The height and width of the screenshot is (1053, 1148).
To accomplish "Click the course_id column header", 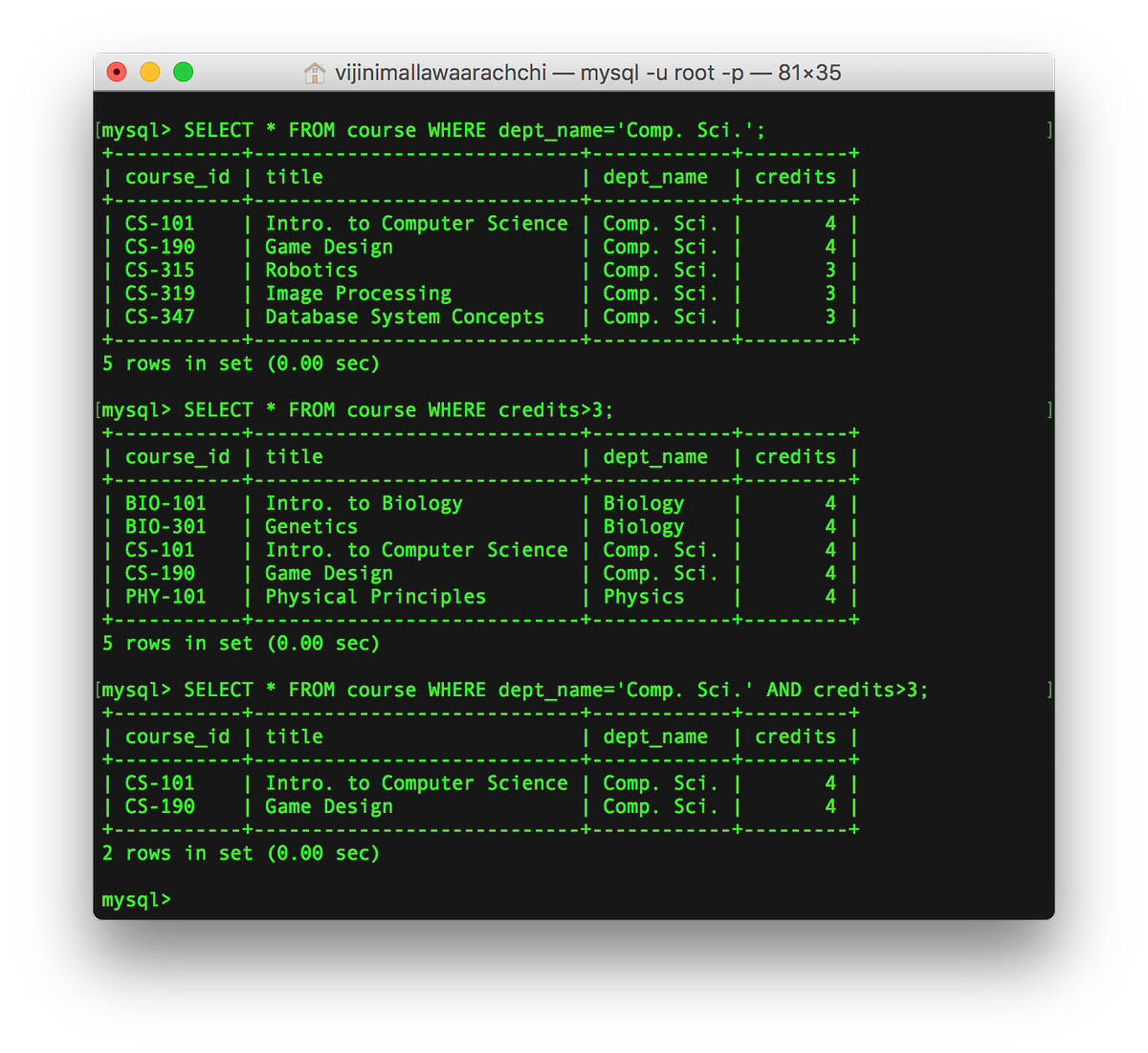I will pos(177,176).
